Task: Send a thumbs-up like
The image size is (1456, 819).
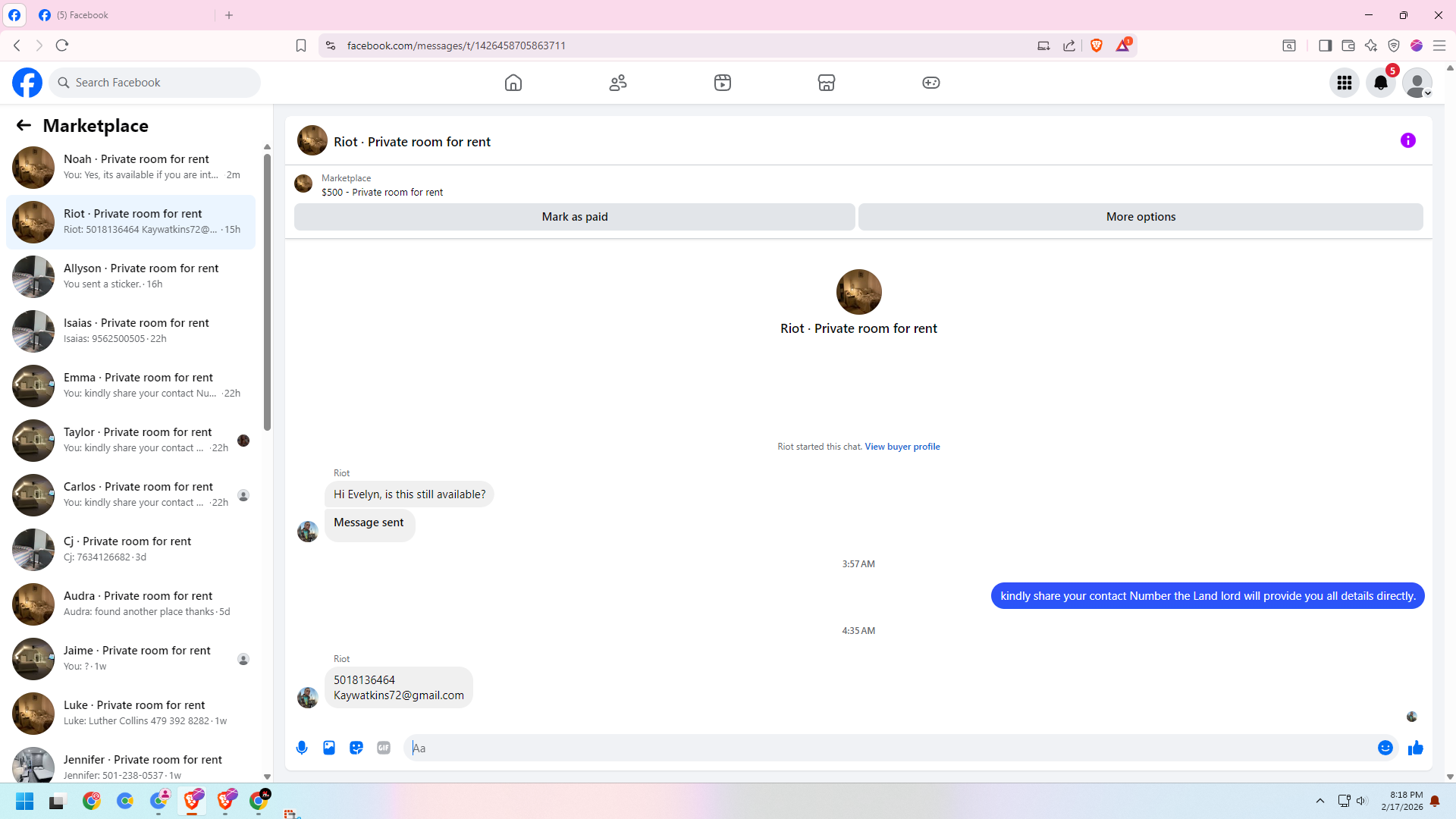Action: 1415,748
